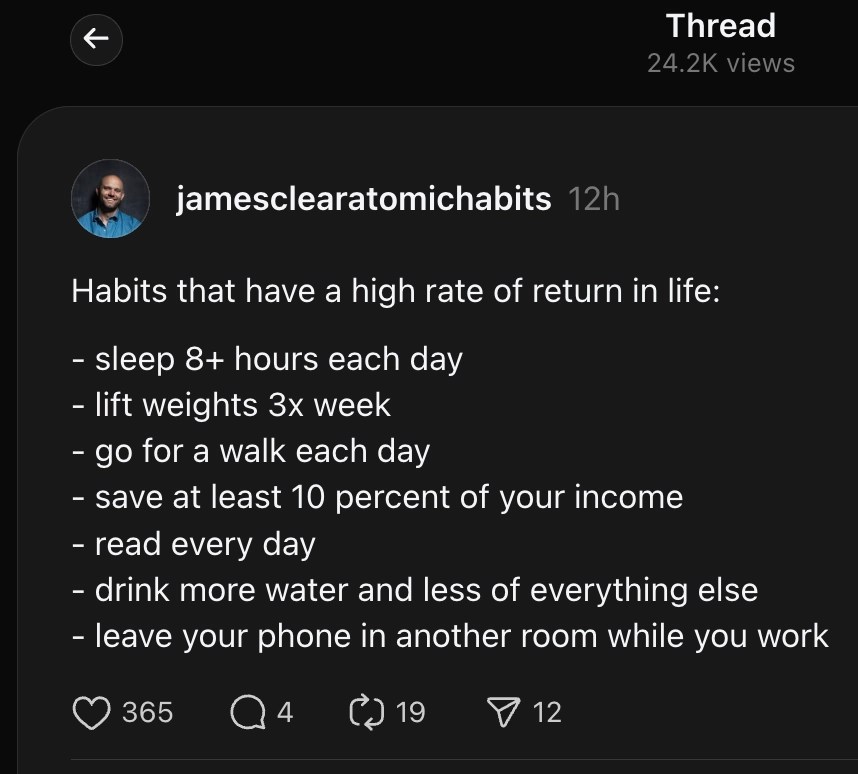This screenshot has height=774, width=858.
Task: View the 365 likes list
Action: pos(150,712)
